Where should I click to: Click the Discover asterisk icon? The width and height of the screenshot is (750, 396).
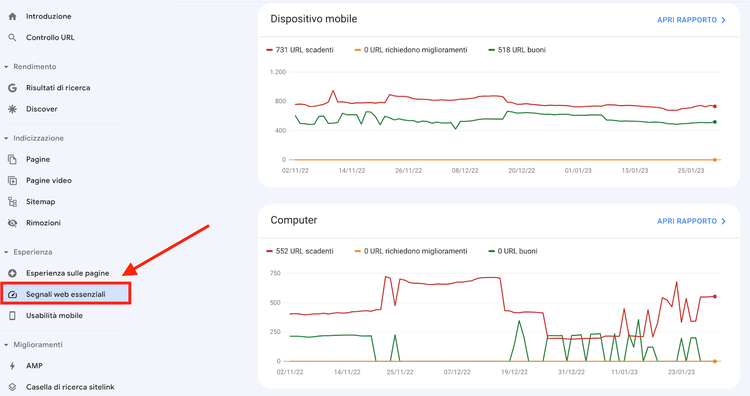[12, 109]
